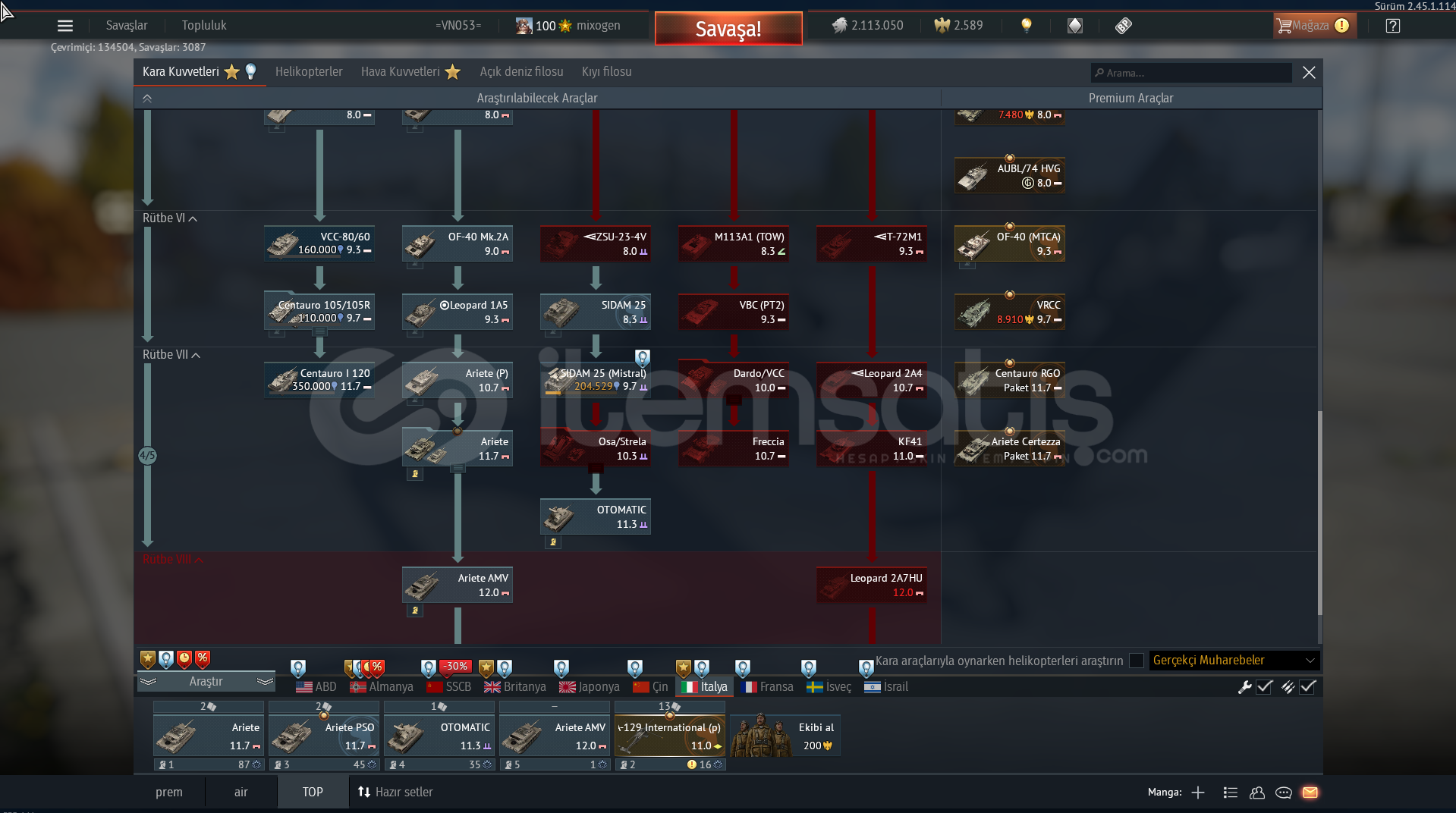This screenshot has height=813, width=1456.
Task: Select the İsveç nation
Action: [829, 687]
